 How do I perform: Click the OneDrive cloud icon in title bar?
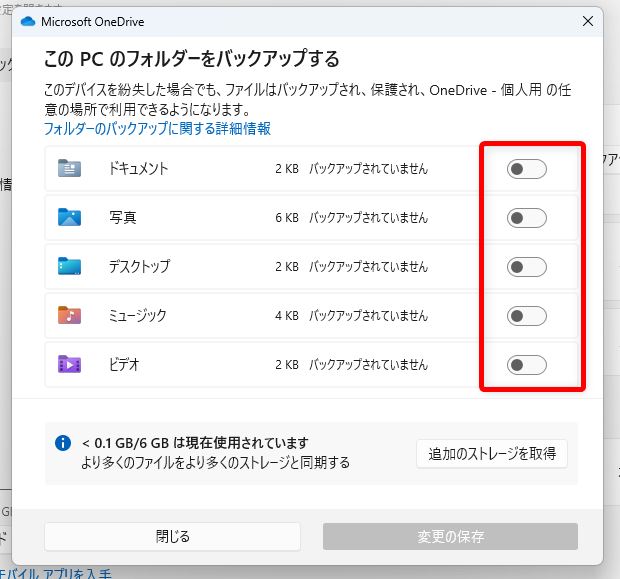tap(28, 21)
